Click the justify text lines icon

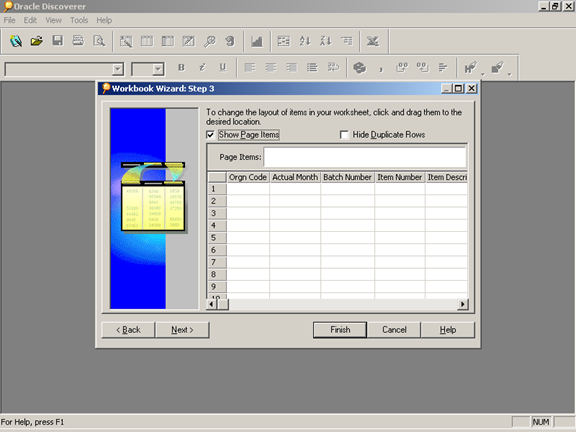312,68
